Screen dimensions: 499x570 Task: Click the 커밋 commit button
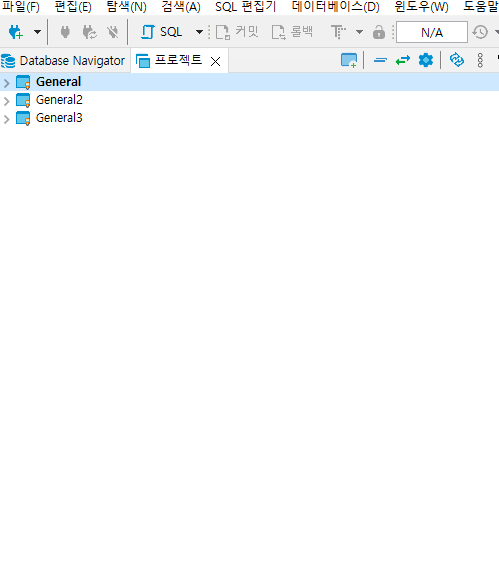click(237, 32)
